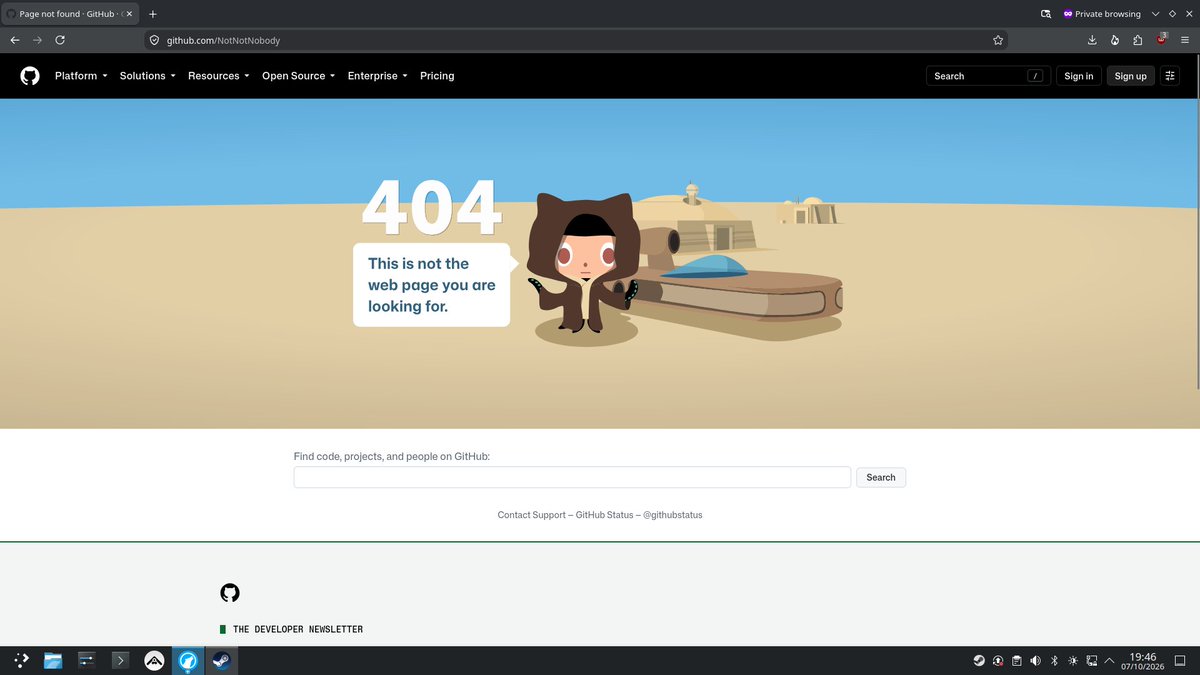Expand the Solutions dropdown menu
The image size is (1200, 675).
(x=147, y=76)
